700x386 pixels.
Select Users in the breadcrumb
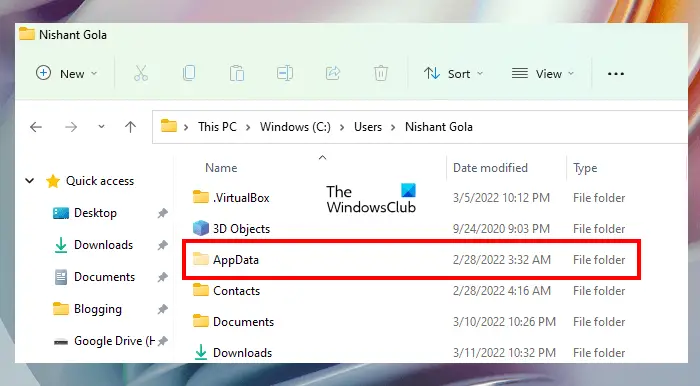click(x=368, y=127)
